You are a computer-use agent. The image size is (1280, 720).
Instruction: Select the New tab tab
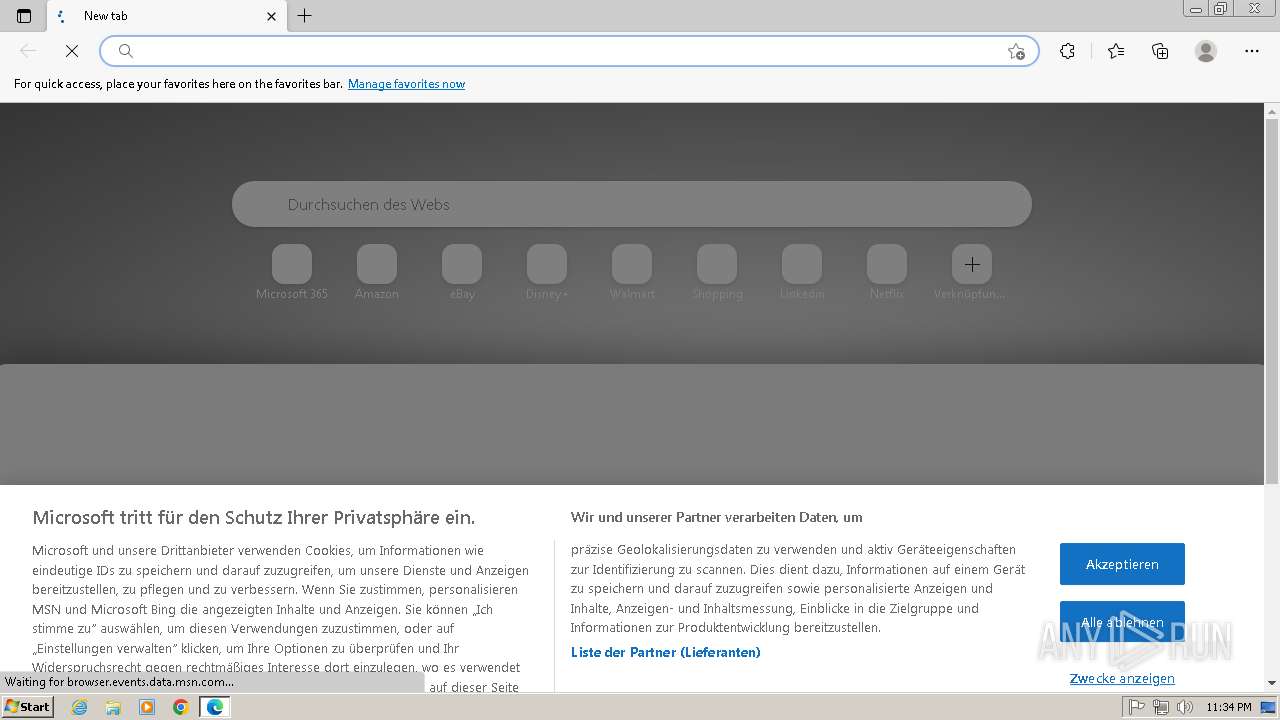tap(166, 16)
